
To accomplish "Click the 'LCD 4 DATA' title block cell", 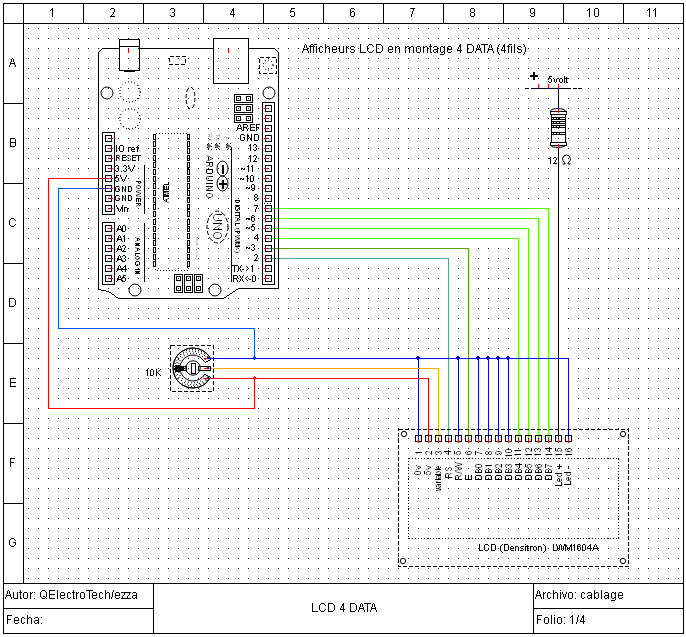I will [x=343, y=608].
